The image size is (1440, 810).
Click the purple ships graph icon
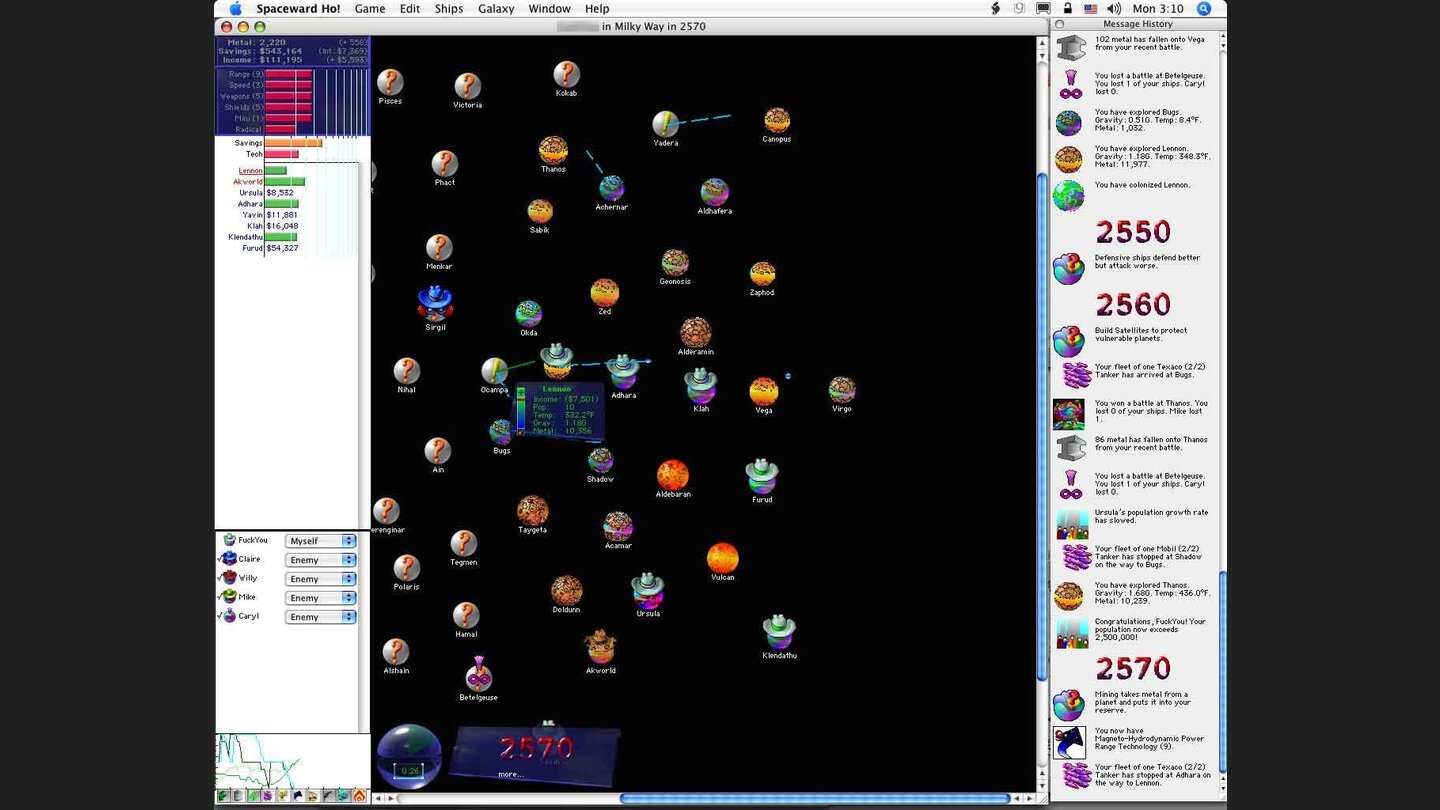click(x=267, y=796)
